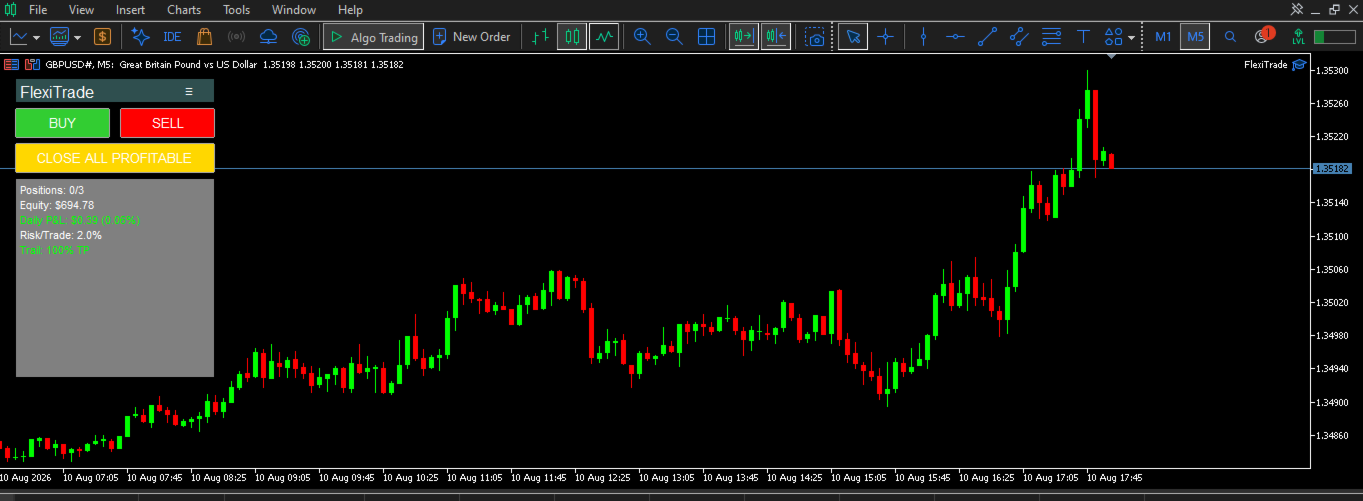Screen dimensions: 1363x501
Task: Toggle chart shift from right edge
Action: point(776,37)
